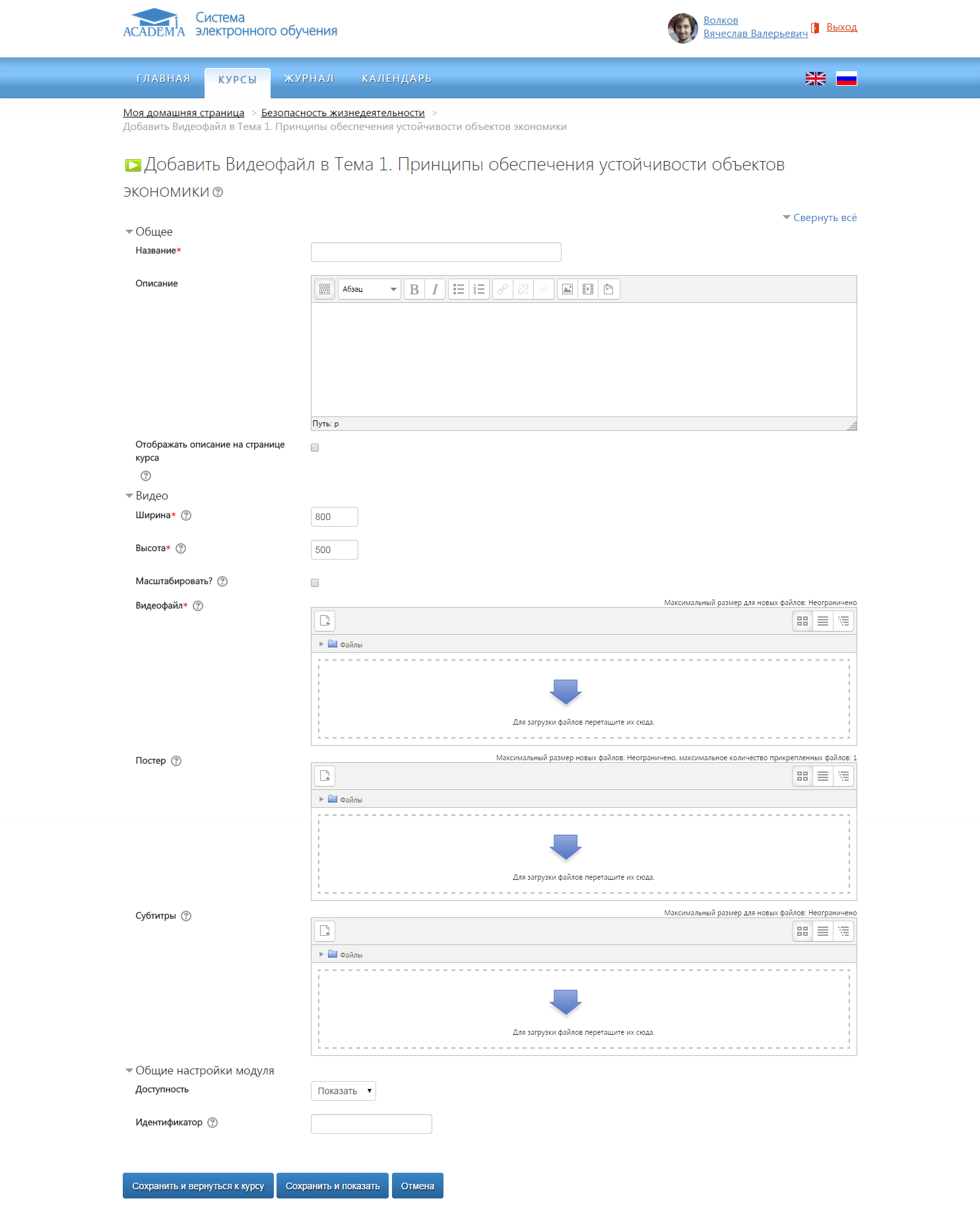The width and height of the screenshot is (980, 1213).
Task: Insert numbered list in description editor
Action: point(479,289)
